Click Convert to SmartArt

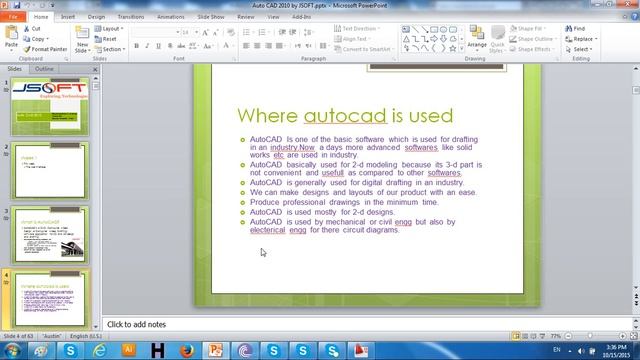(363, 49)
